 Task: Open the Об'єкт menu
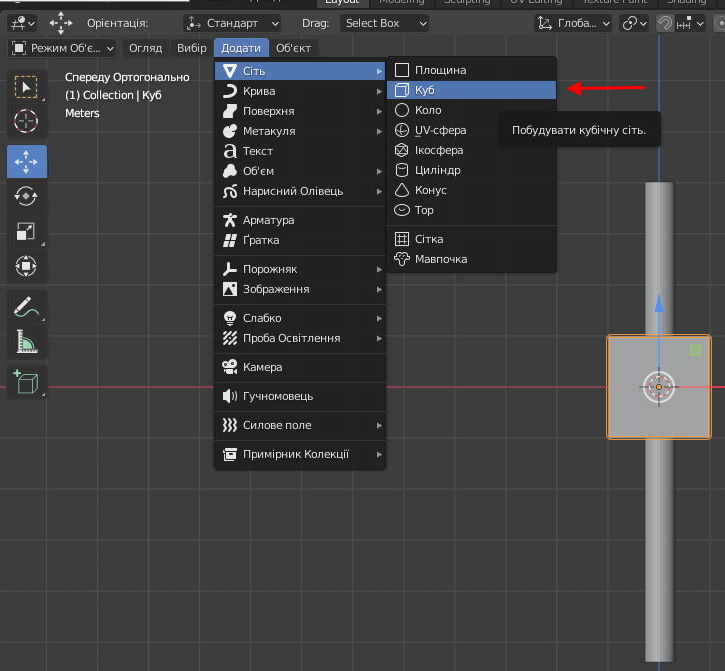293,48
